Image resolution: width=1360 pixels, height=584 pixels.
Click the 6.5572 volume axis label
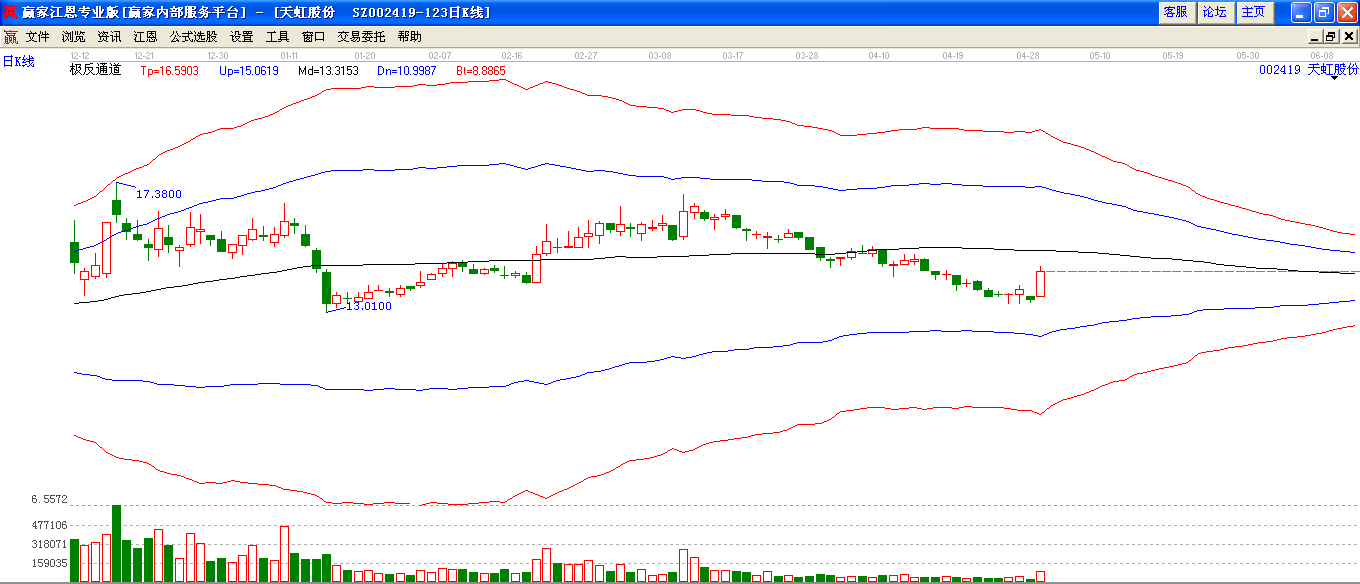tap(48, 498)
